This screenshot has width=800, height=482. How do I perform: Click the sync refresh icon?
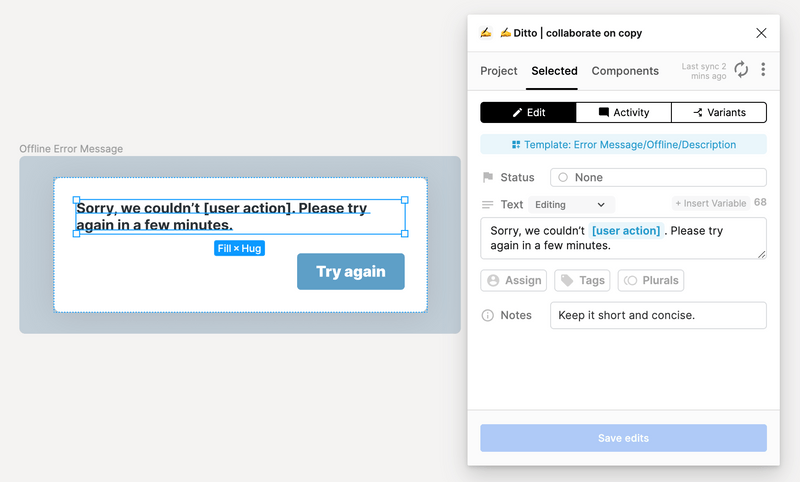[741, 69]
